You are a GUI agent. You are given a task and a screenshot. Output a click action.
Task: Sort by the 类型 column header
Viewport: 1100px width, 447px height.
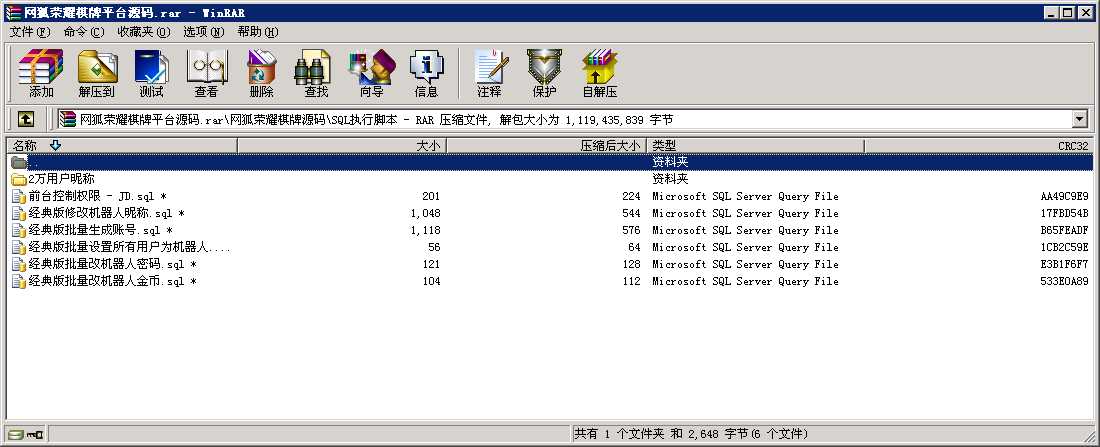click(755, 145)
